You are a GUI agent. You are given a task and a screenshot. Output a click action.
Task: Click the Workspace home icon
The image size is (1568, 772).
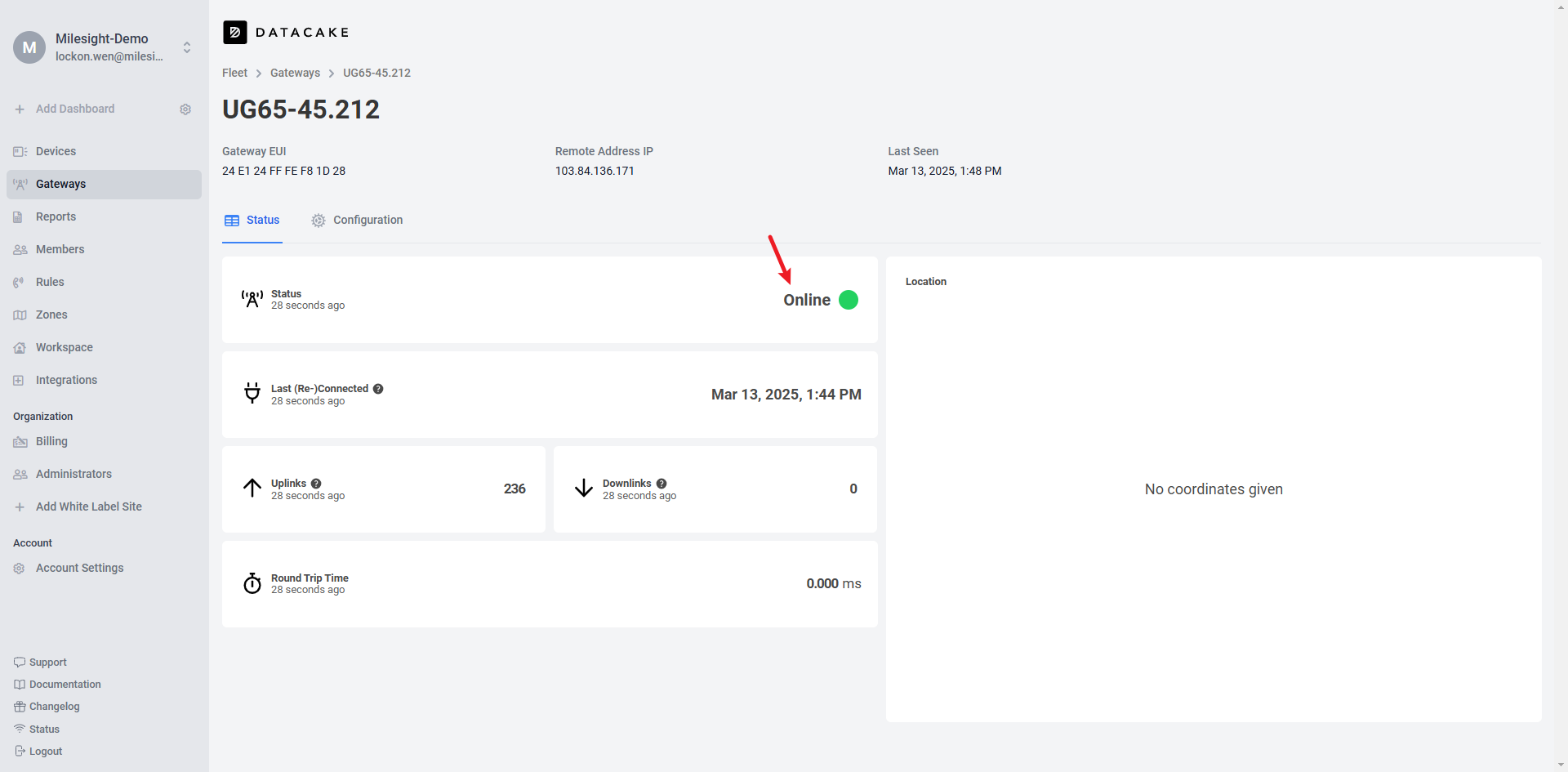20,348
